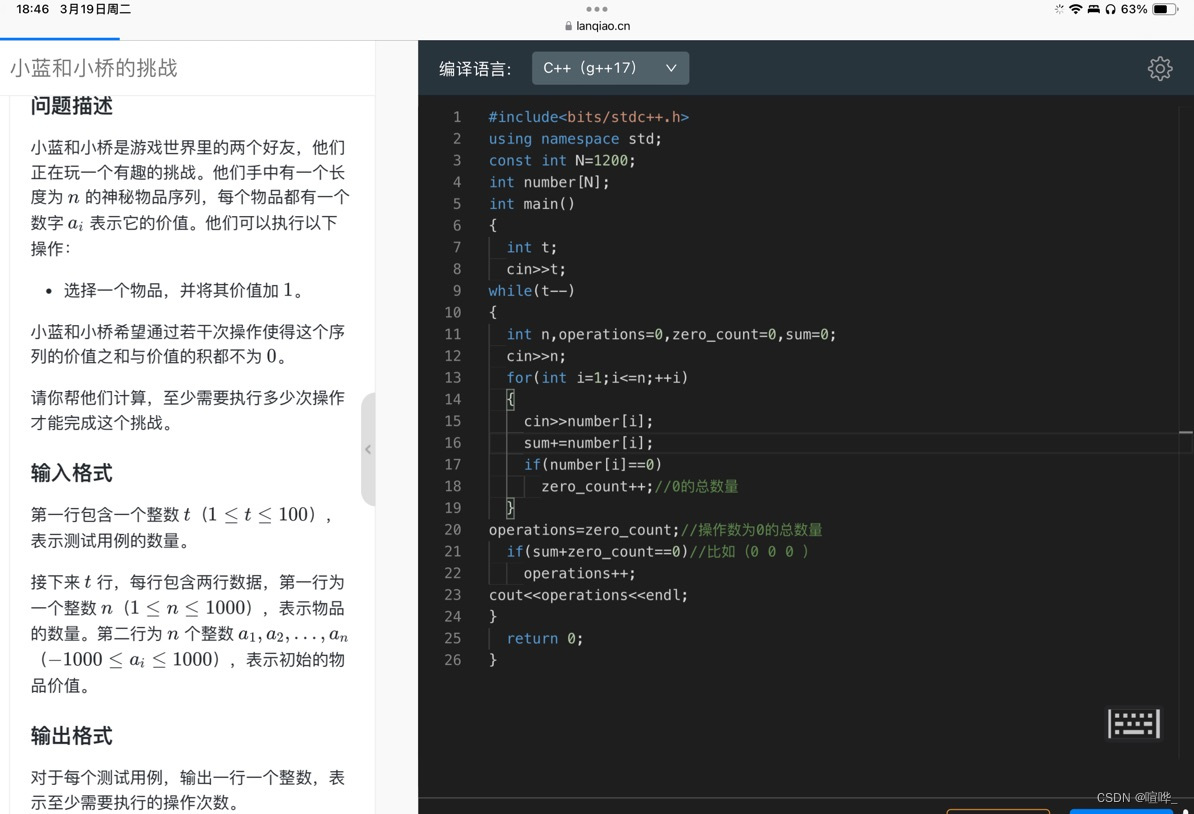Click the if(sum+zero_count==0) line

pyautogui.click(x=658, y=551)
